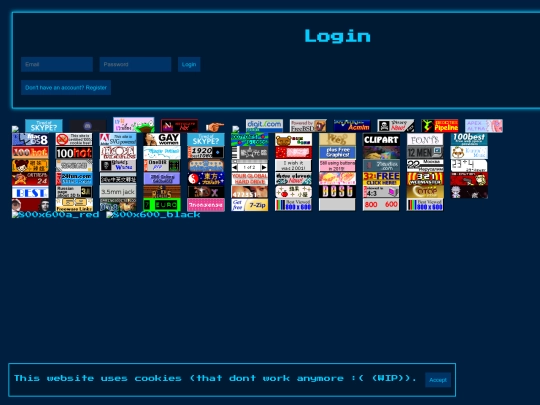Open the OTOP gold badge
Viewport: 540px width, 405px height.
pyautogui.click(x=425, y=192)
